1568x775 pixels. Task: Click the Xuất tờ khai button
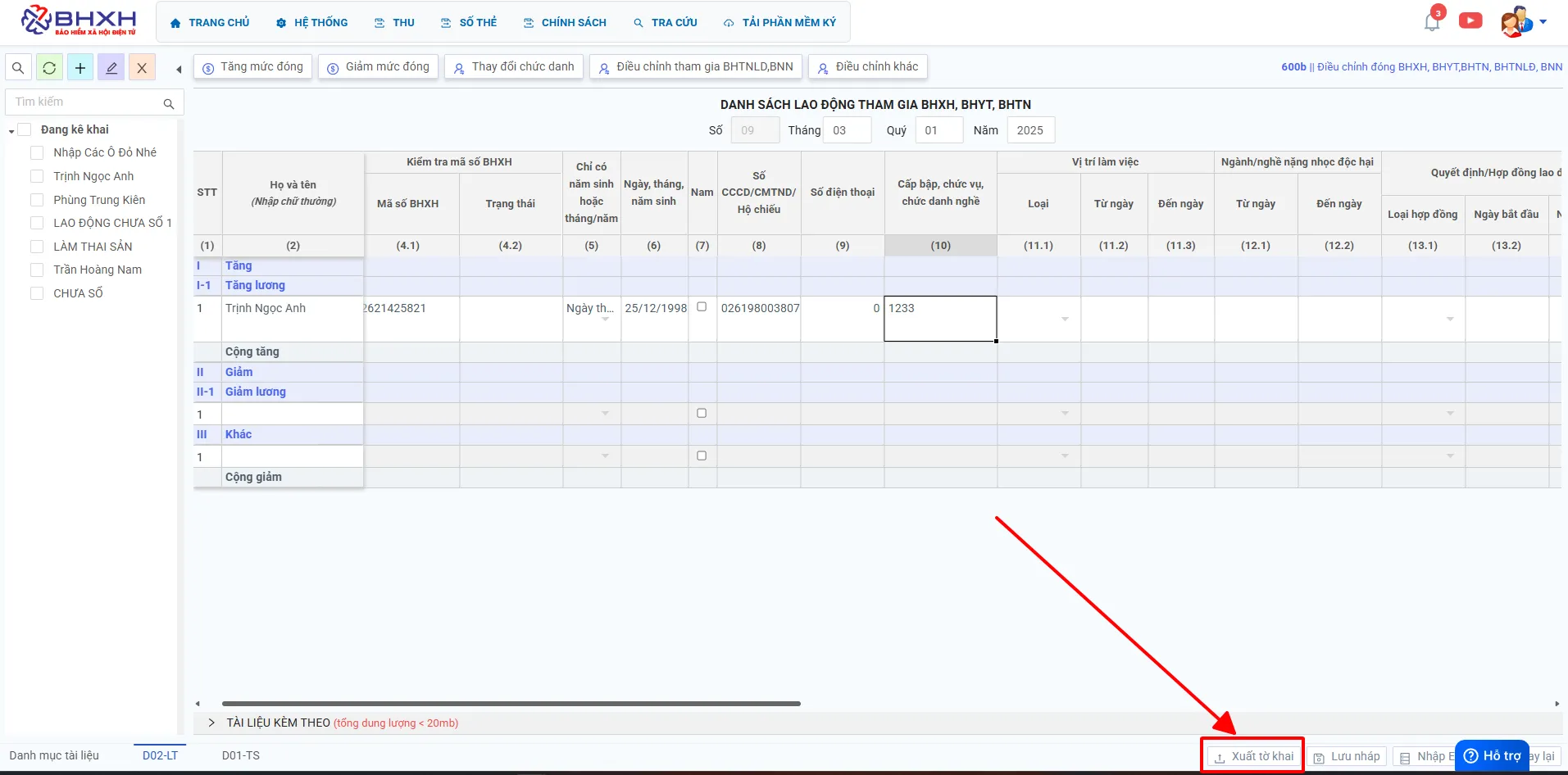[1254, 756]
